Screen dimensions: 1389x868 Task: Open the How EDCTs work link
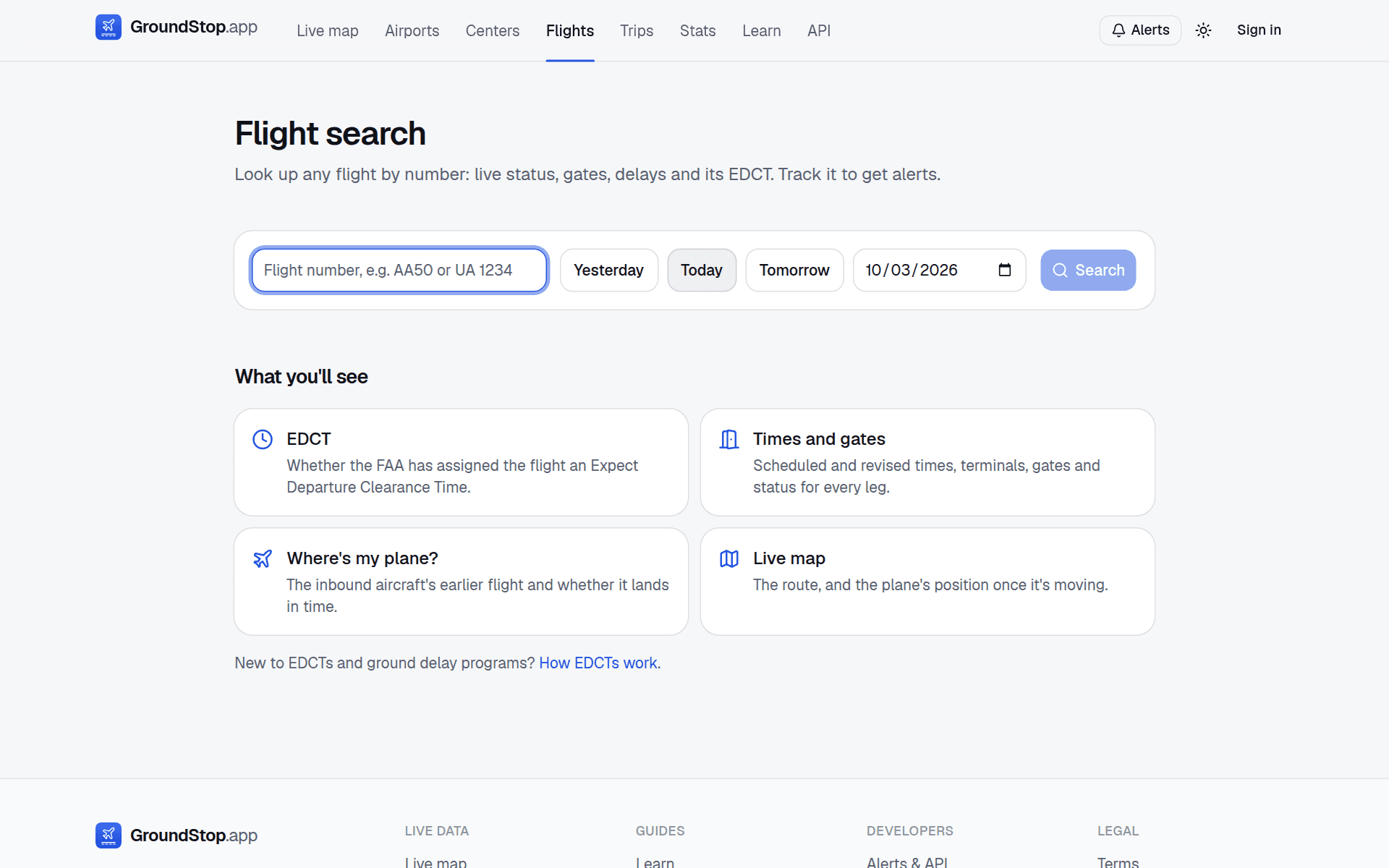[x=598, y=663]
